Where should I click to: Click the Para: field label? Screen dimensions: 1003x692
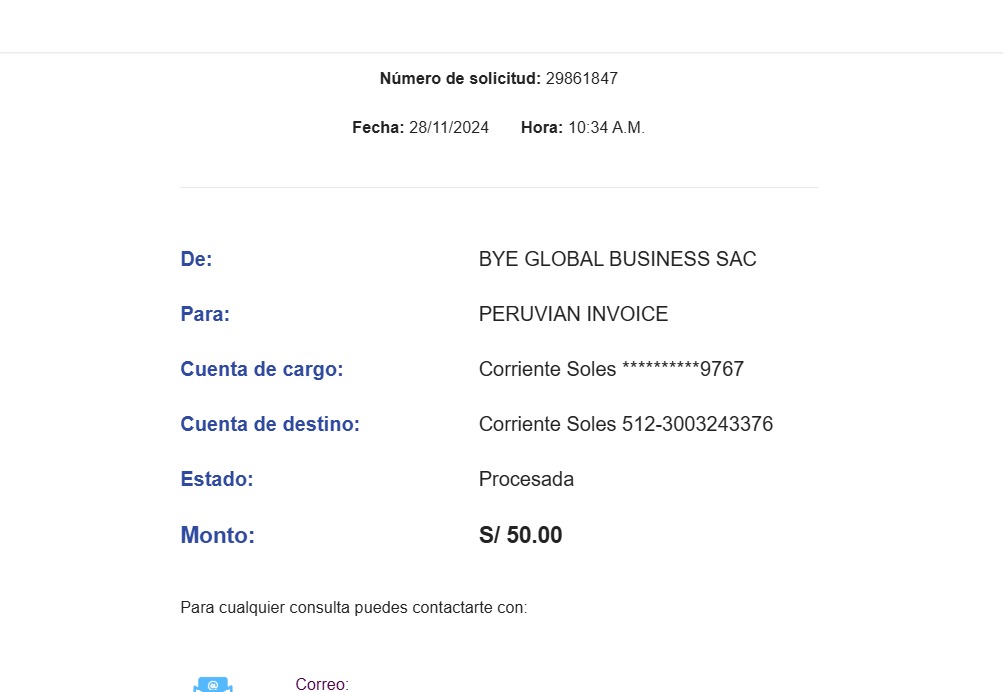(205, 314)
